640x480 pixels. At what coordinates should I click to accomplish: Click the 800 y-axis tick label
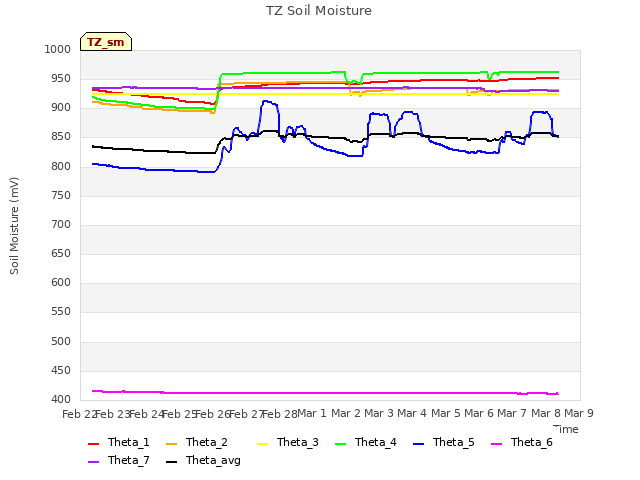coord(61,166)
